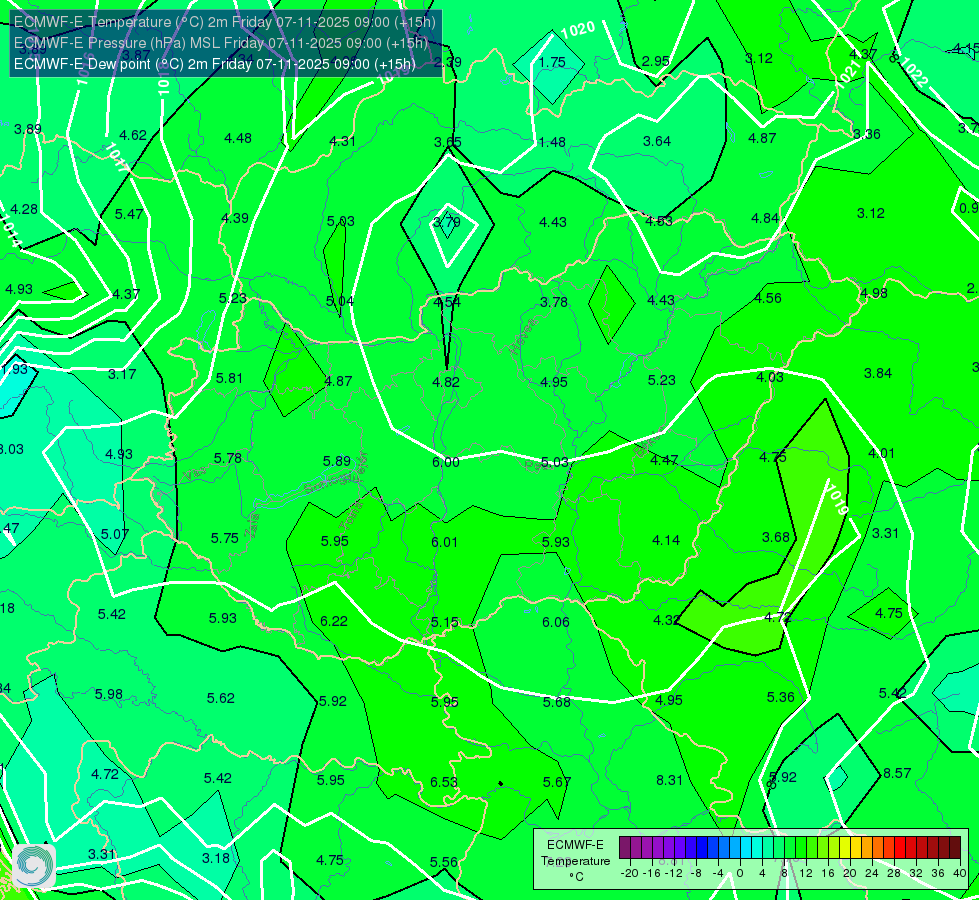Click the temperature value 8.31
This screenshot has height=900, width=979.
point(669,780)
